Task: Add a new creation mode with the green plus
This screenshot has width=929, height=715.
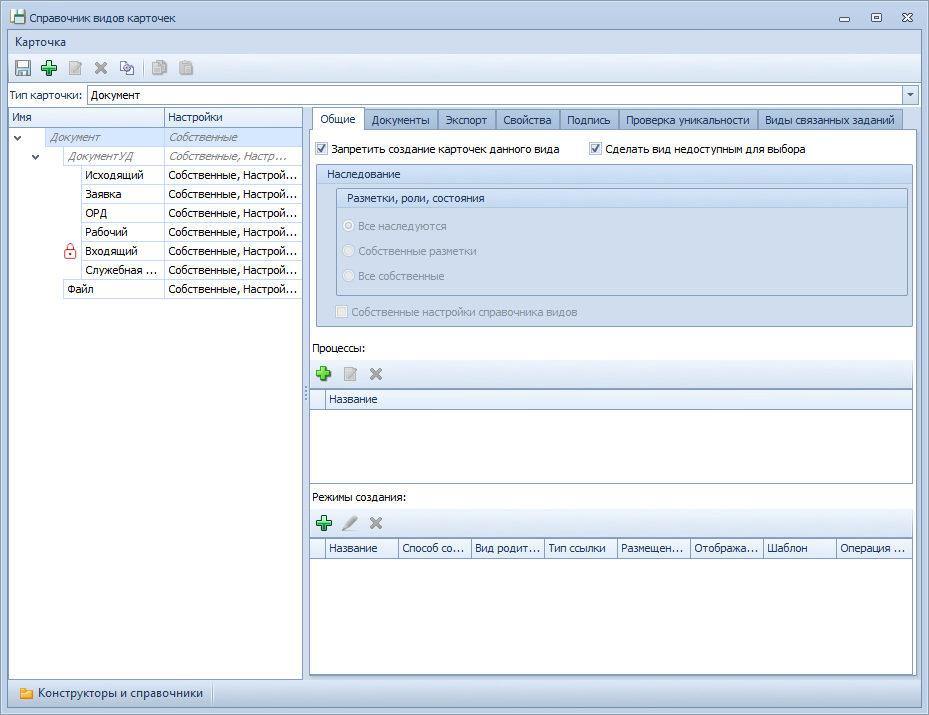Action: coord(323,523)
